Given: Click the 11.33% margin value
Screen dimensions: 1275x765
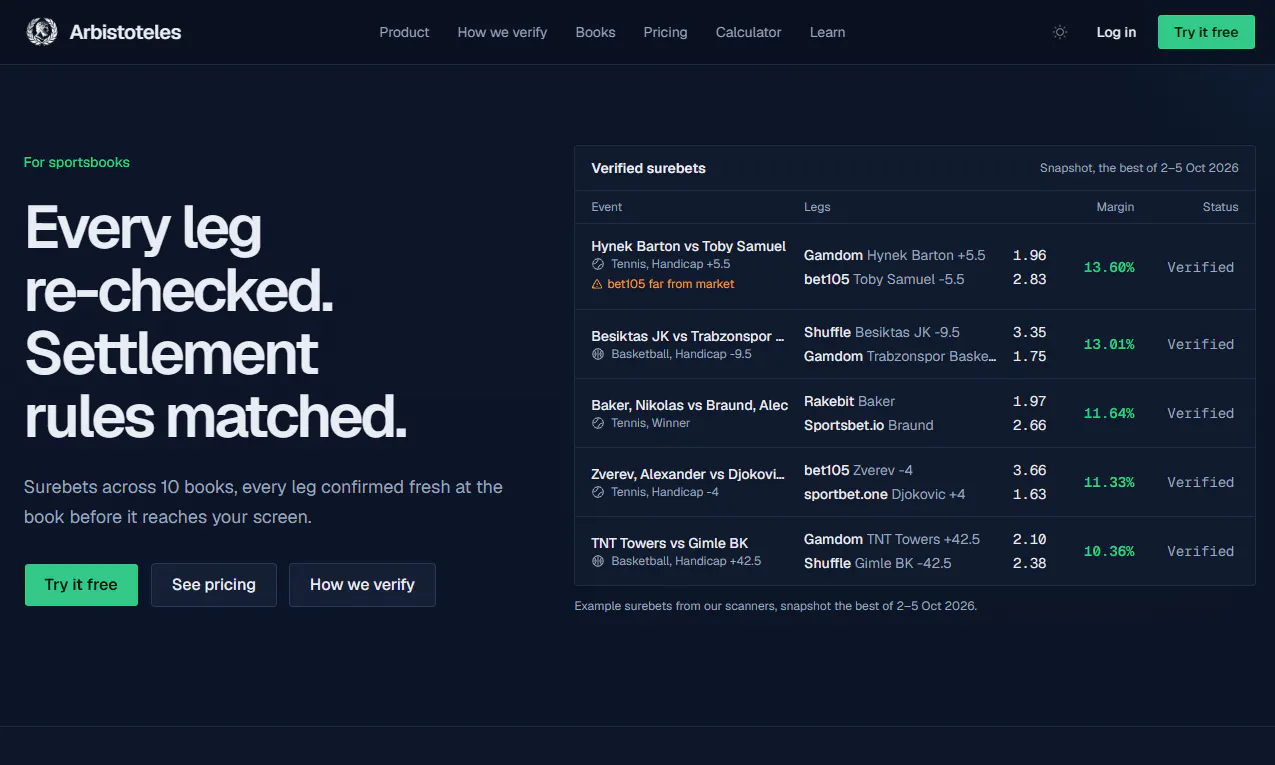Looking at the screenshot, I should coord(1109,482).
